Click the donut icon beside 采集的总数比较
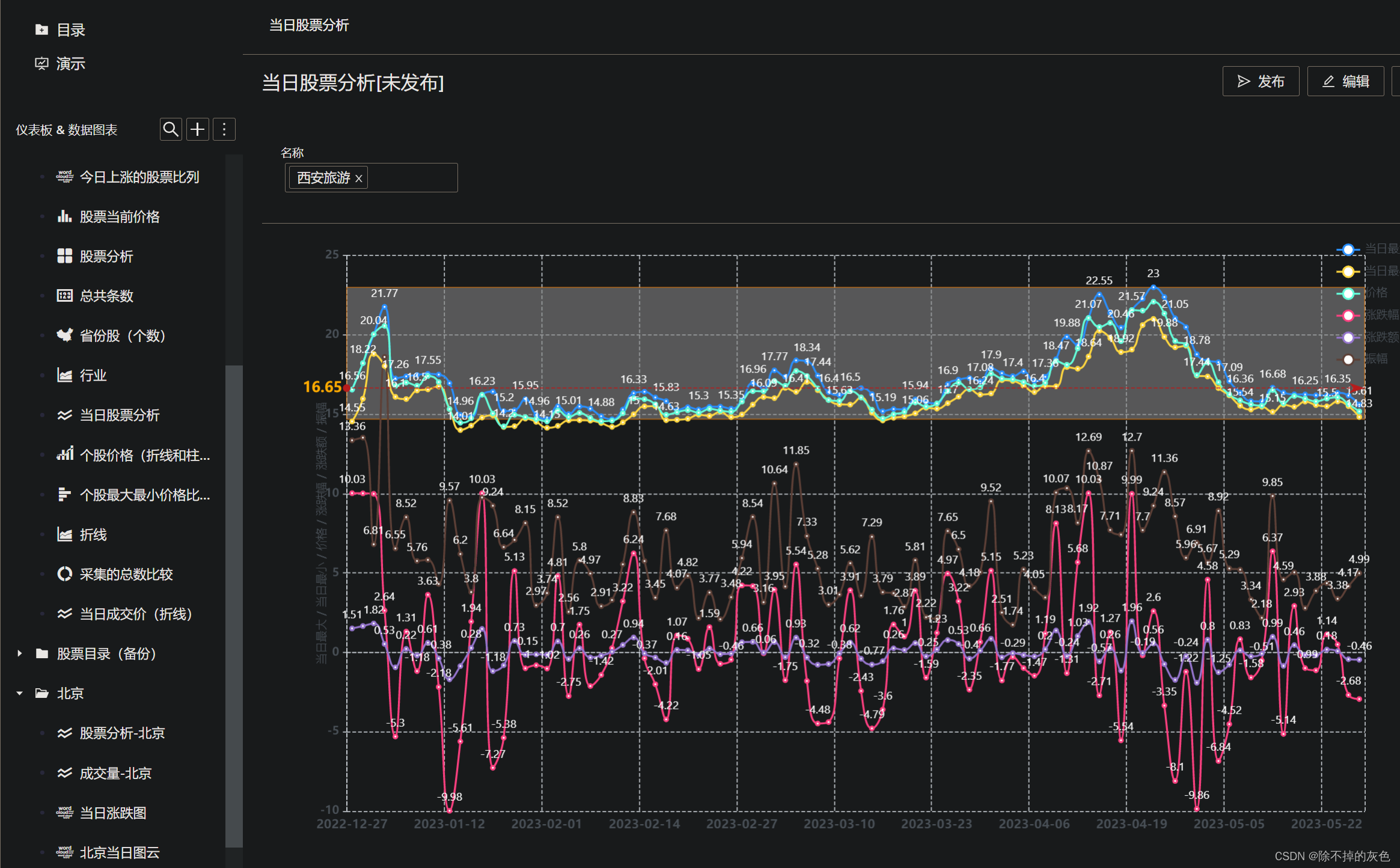1400x868 pixels. 64,574
